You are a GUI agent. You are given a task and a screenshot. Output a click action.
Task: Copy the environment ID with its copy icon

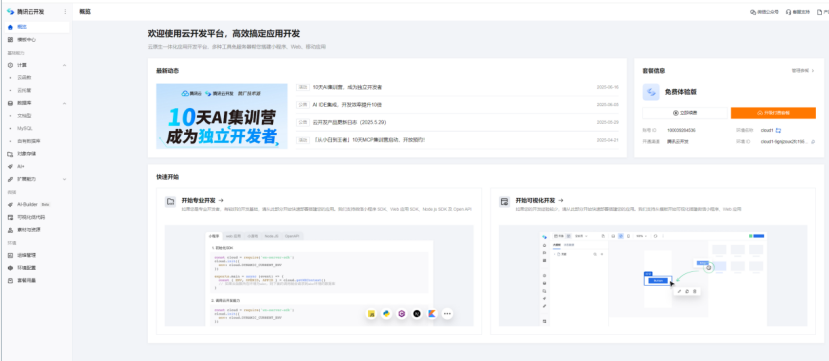click(x=813, y=142)
